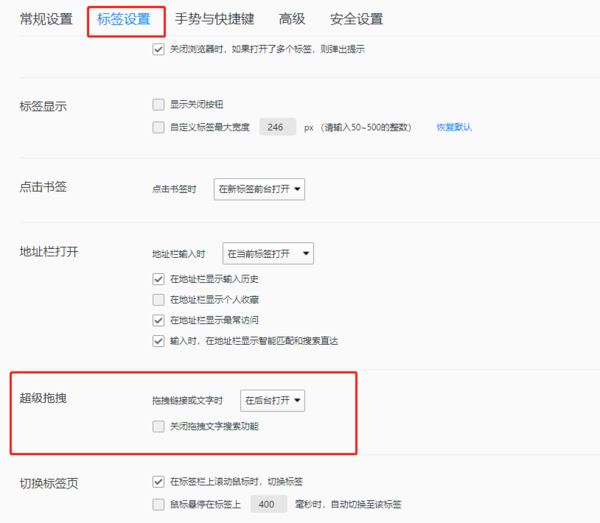This screenshot has height=523, width=600.
Task: Toggle the 在地址栏显示最常访问 checkbox
Action: [158, 320]
